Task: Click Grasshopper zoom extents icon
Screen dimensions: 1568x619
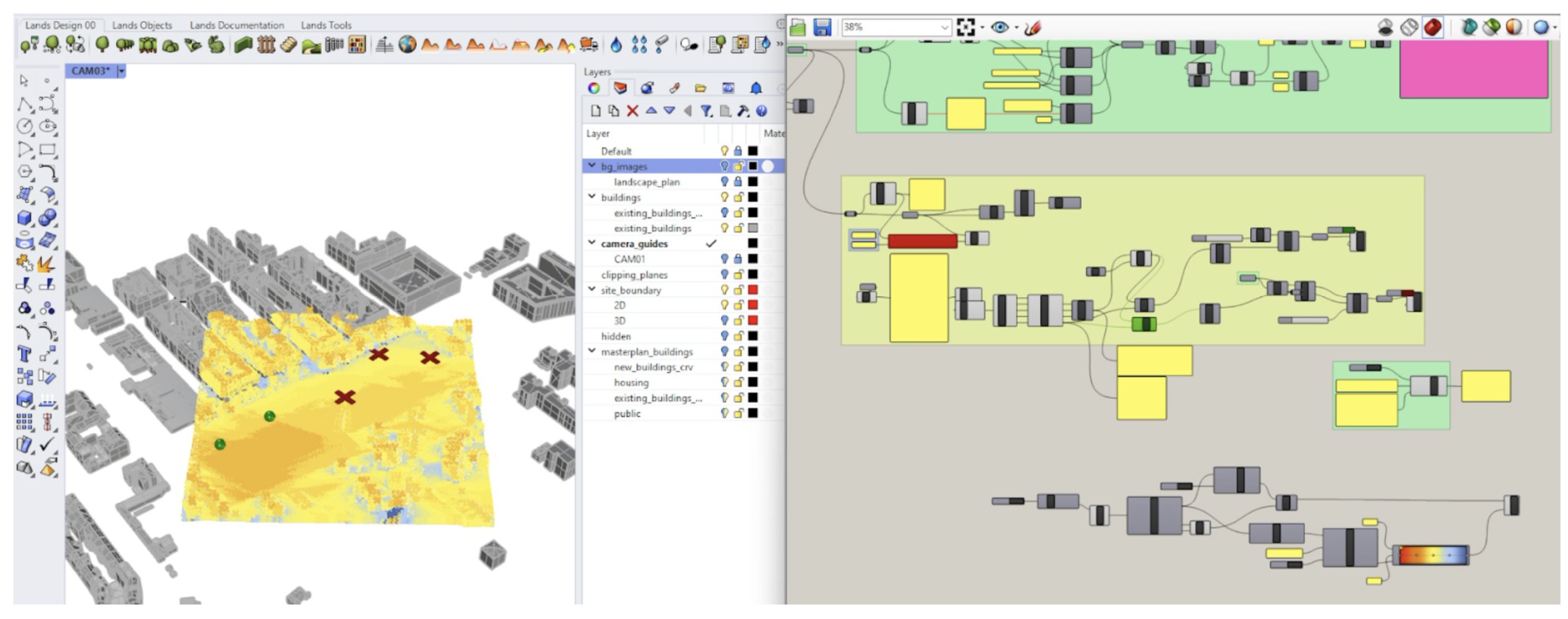Action: 965,27
